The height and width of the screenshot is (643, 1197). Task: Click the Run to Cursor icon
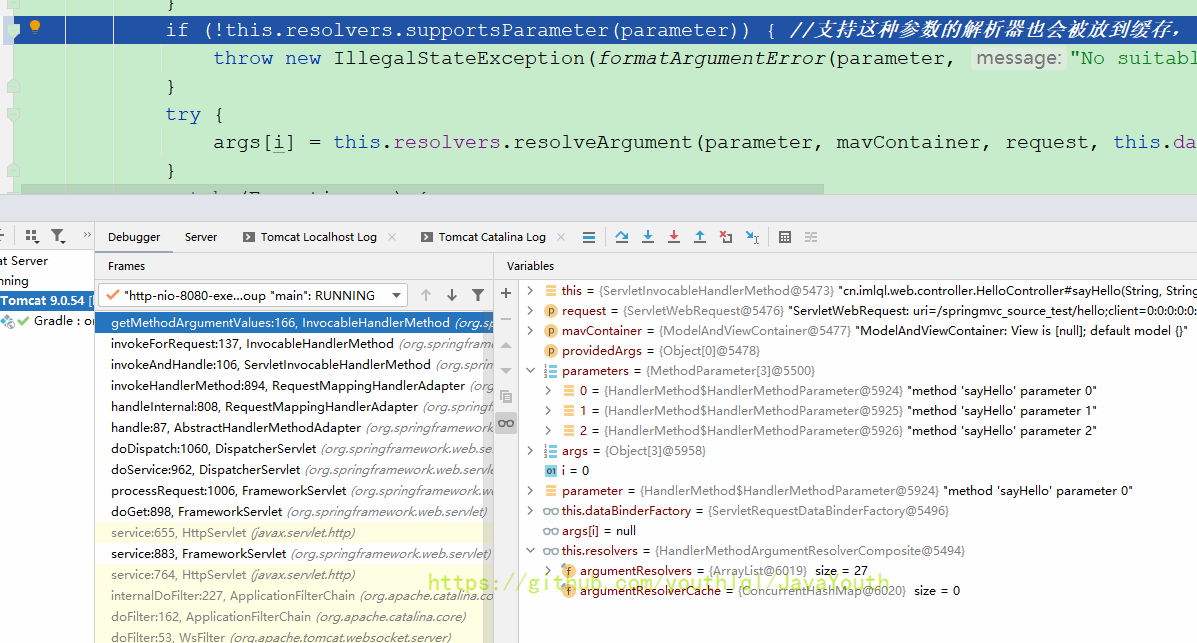coord(752,237)
